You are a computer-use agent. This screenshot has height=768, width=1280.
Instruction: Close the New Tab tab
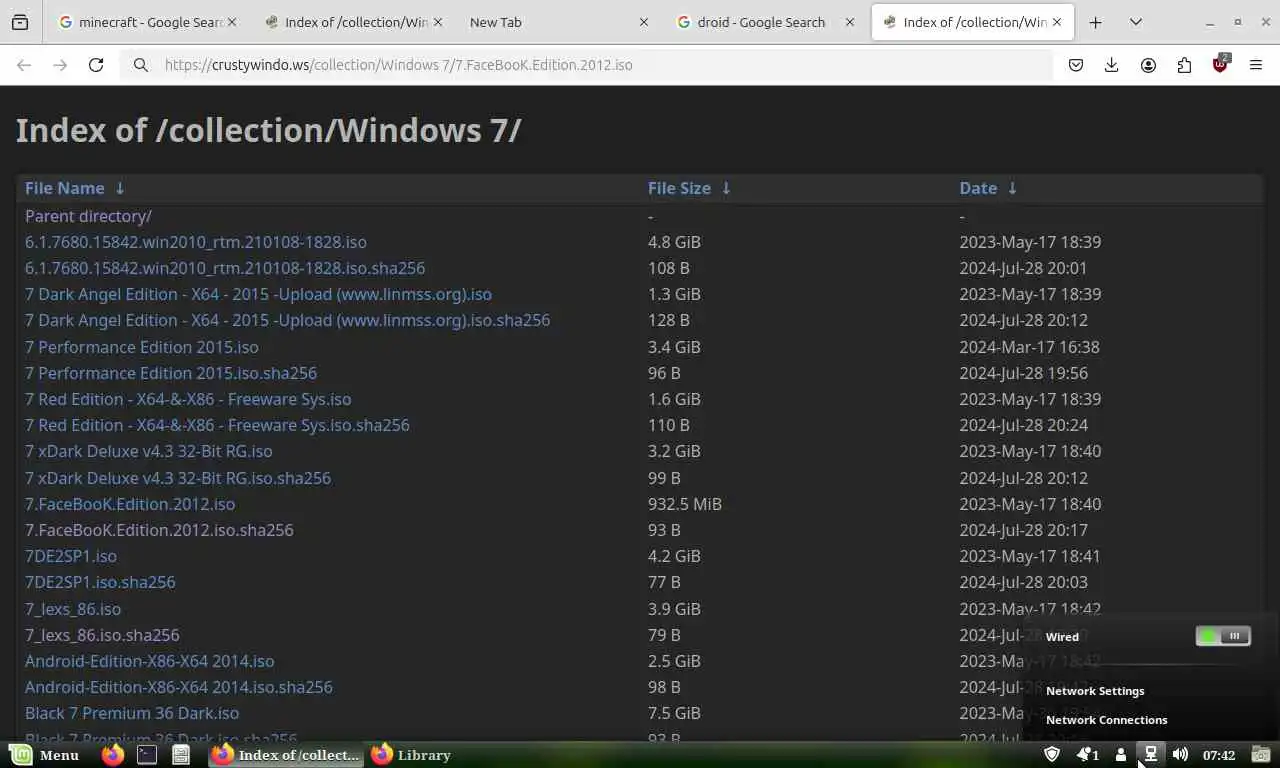tap(643, 22)
